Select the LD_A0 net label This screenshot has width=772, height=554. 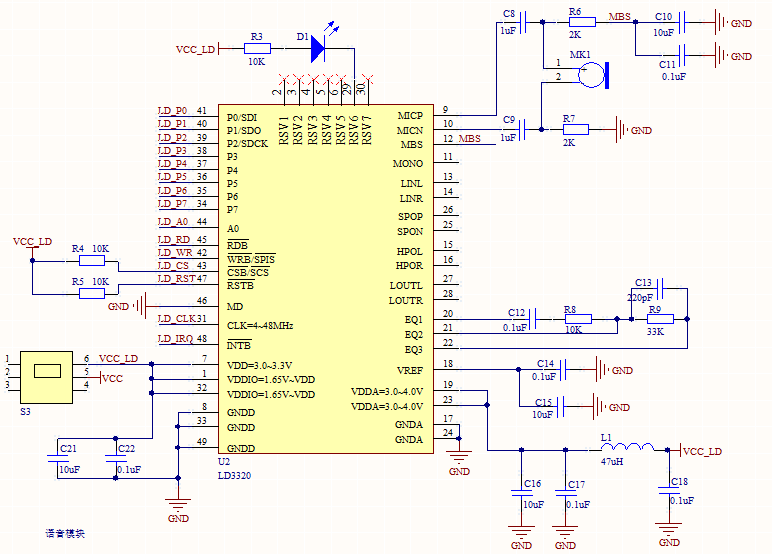click(x=173, y=222)
